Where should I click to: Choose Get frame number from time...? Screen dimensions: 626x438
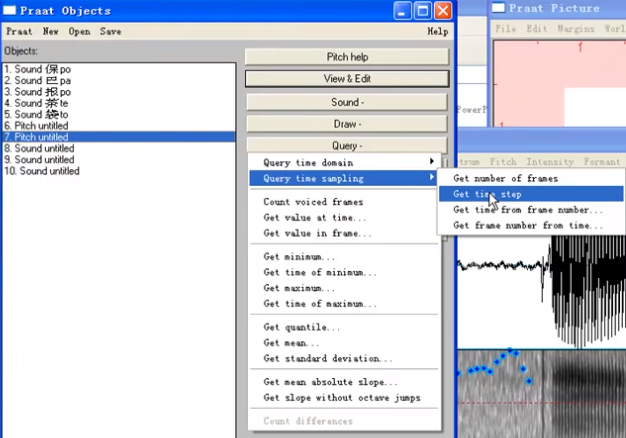pyautogui.click(x=531, y=225)
